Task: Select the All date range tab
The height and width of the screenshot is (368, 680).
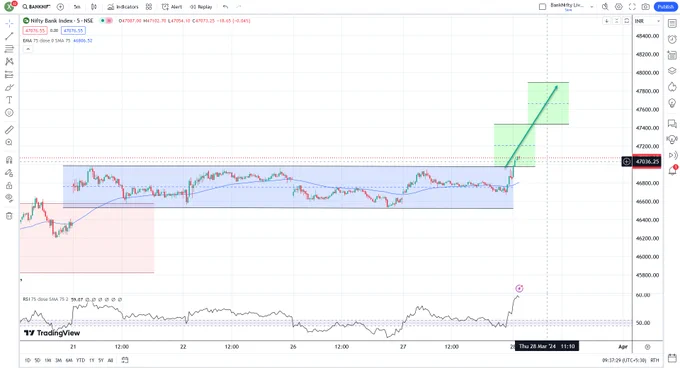Action: (110, 360)
